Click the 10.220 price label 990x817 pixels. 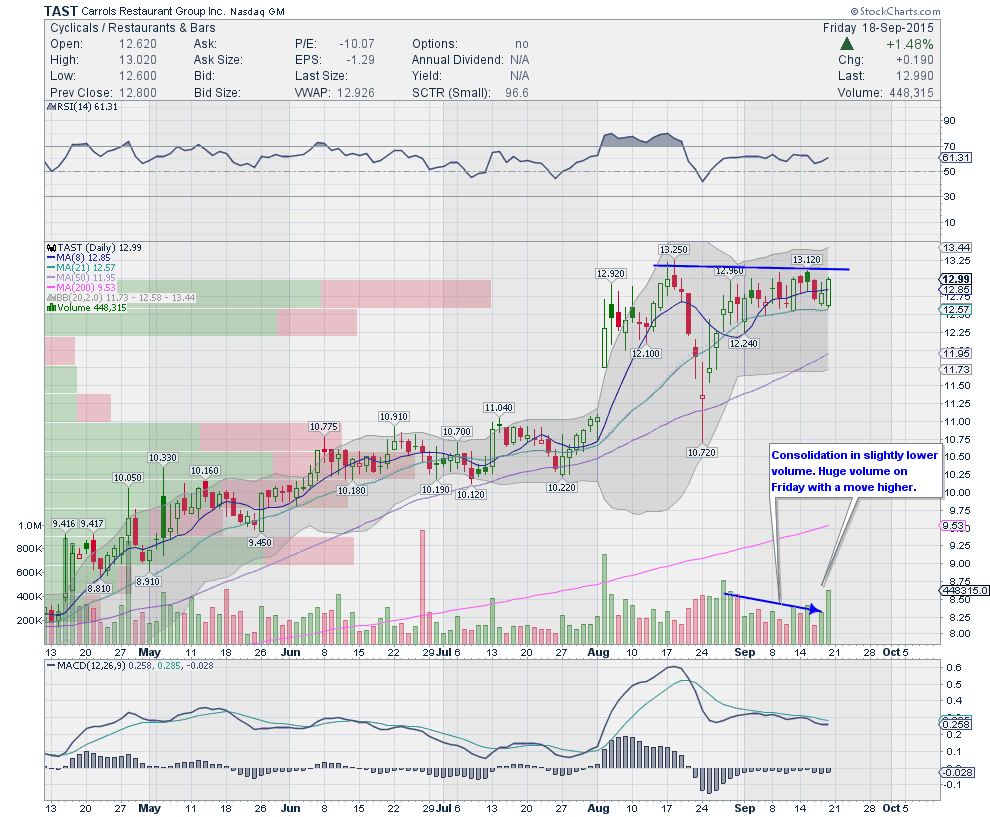[562, 488]
